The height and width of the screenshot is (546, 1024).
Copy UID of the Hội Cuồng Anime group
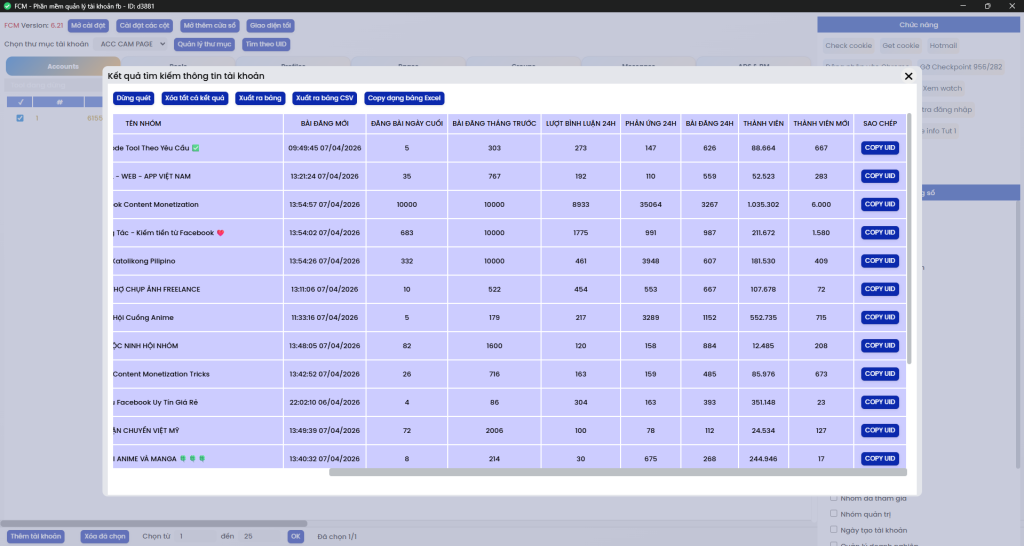(880, 317)
